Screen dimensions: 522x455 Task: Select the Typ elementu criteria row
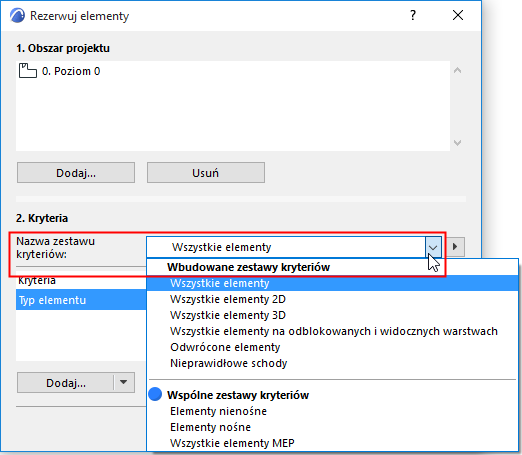coord(81,300)
